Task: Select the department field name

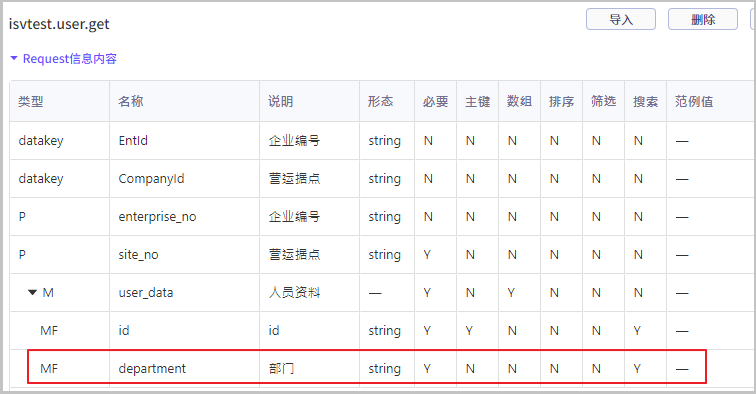Action: [152, 368]
